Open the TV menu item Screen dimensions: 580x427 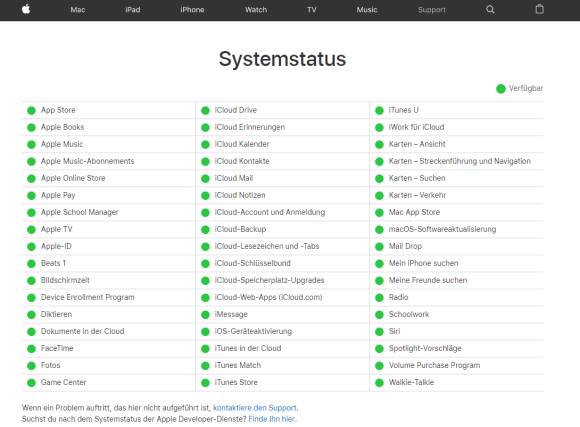click(311, 10)
